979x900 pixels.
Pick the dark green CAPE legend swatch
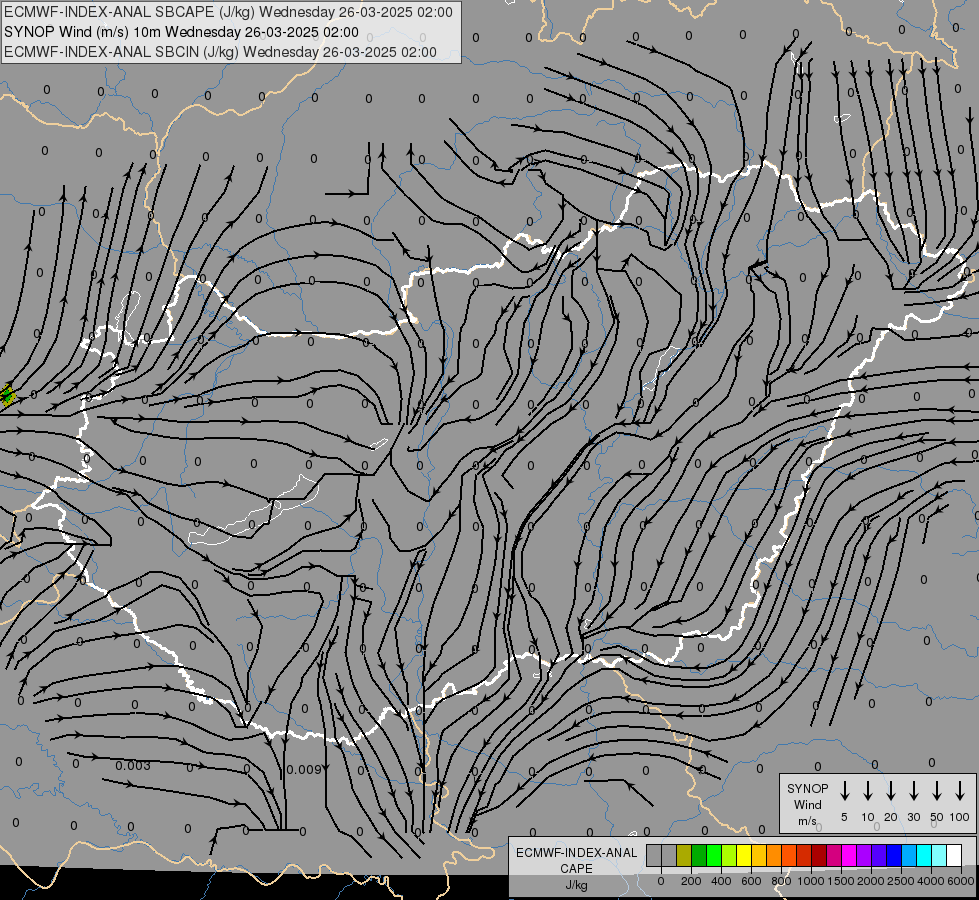tap(699, 855)
